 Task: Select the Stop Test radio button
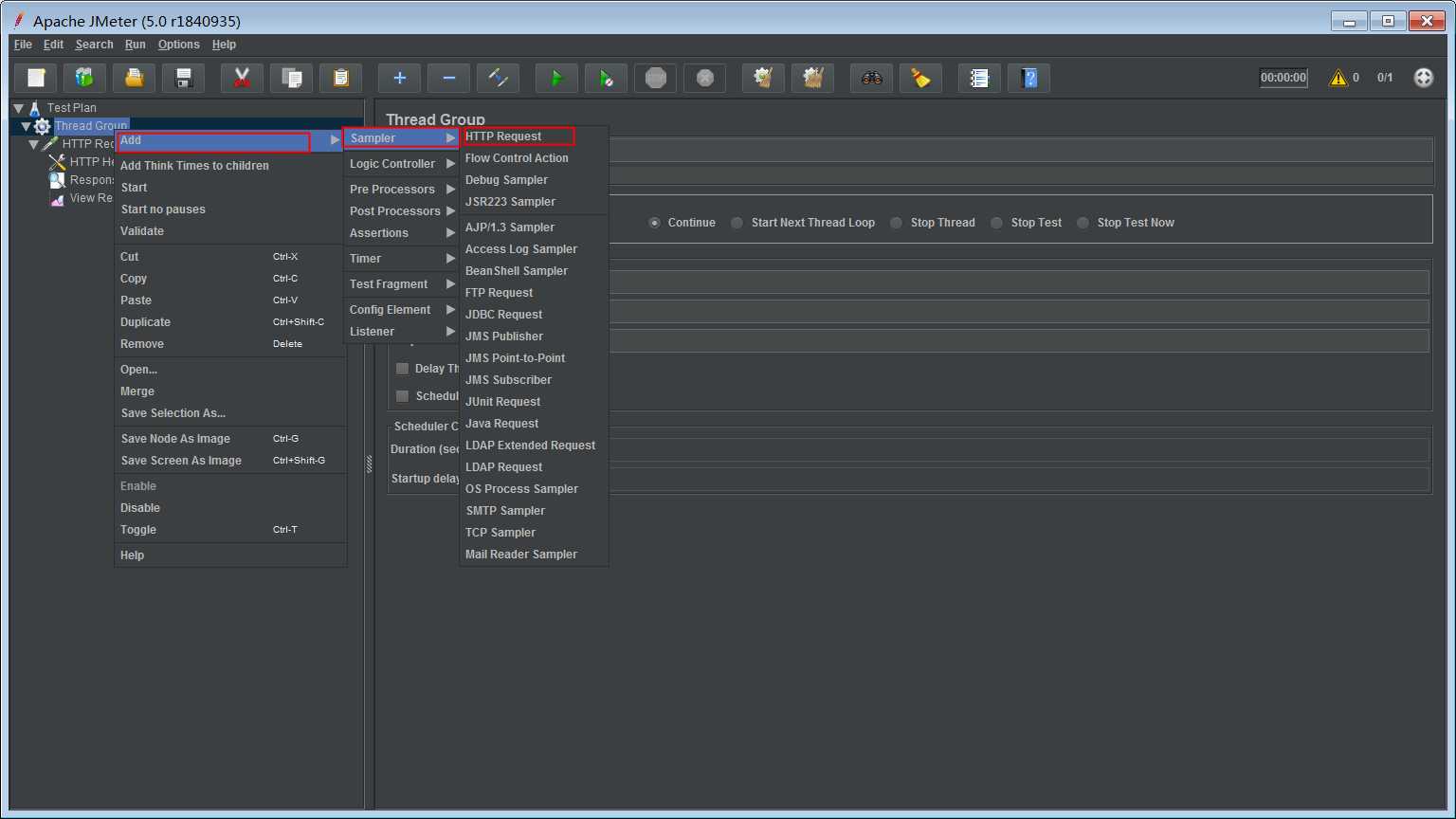pos(996,223)
